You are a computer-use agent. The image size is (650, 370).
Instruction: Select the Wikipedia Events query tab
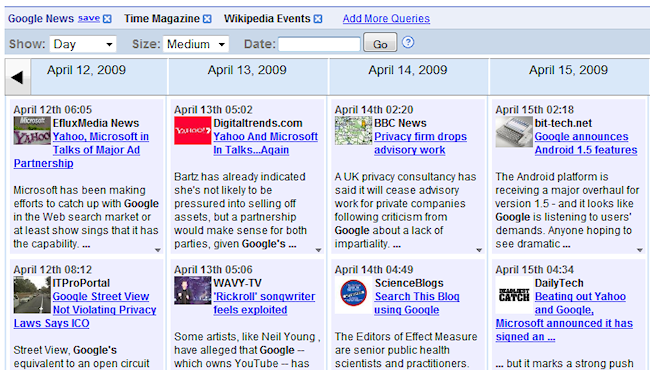click(x=267, y=19)
